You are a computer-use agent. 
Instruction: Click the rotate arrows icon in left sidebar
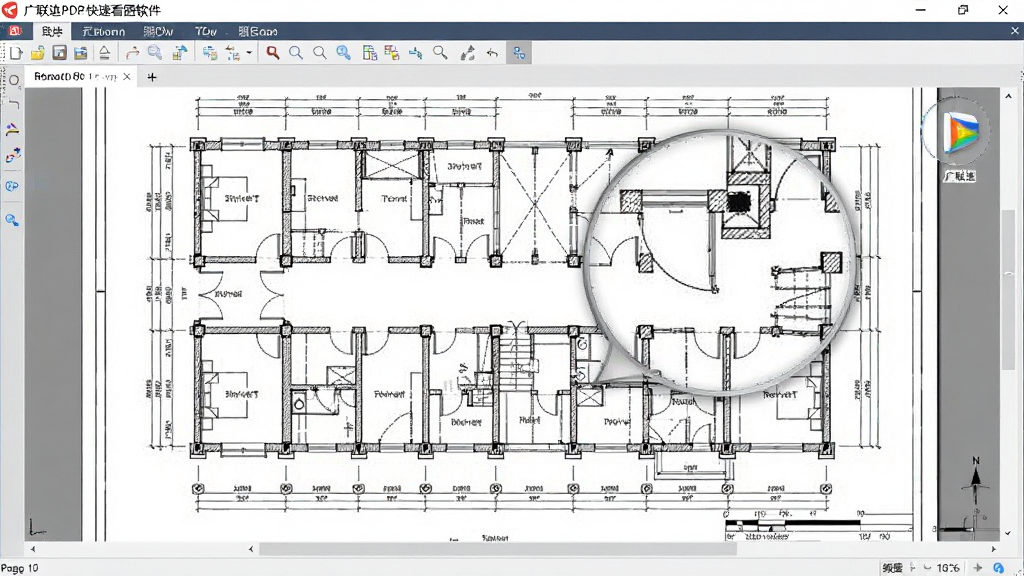[13, 155]
